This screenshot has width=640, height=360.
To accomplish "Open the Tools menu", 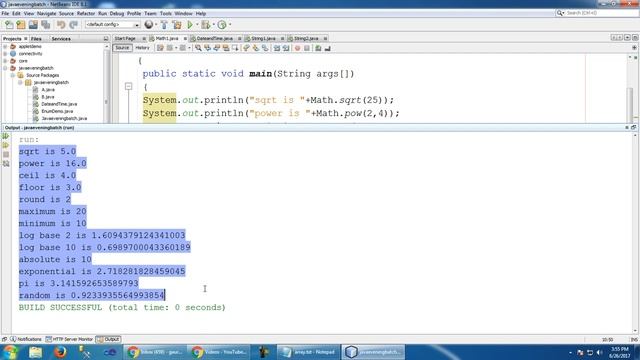I will [165, 13].
